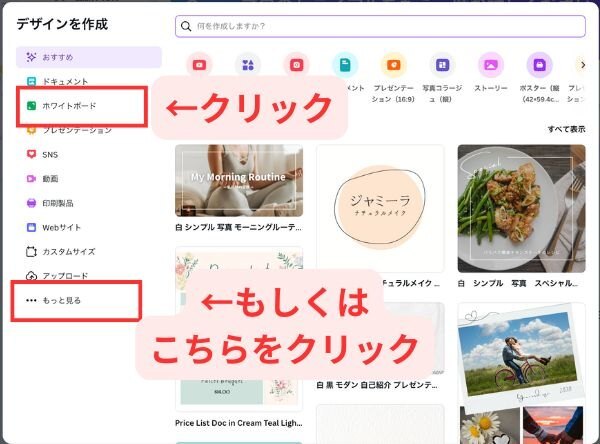This screenshot has height=444, width=600.
Task: Click the red play-button design type icon
Action: (199, 65)
